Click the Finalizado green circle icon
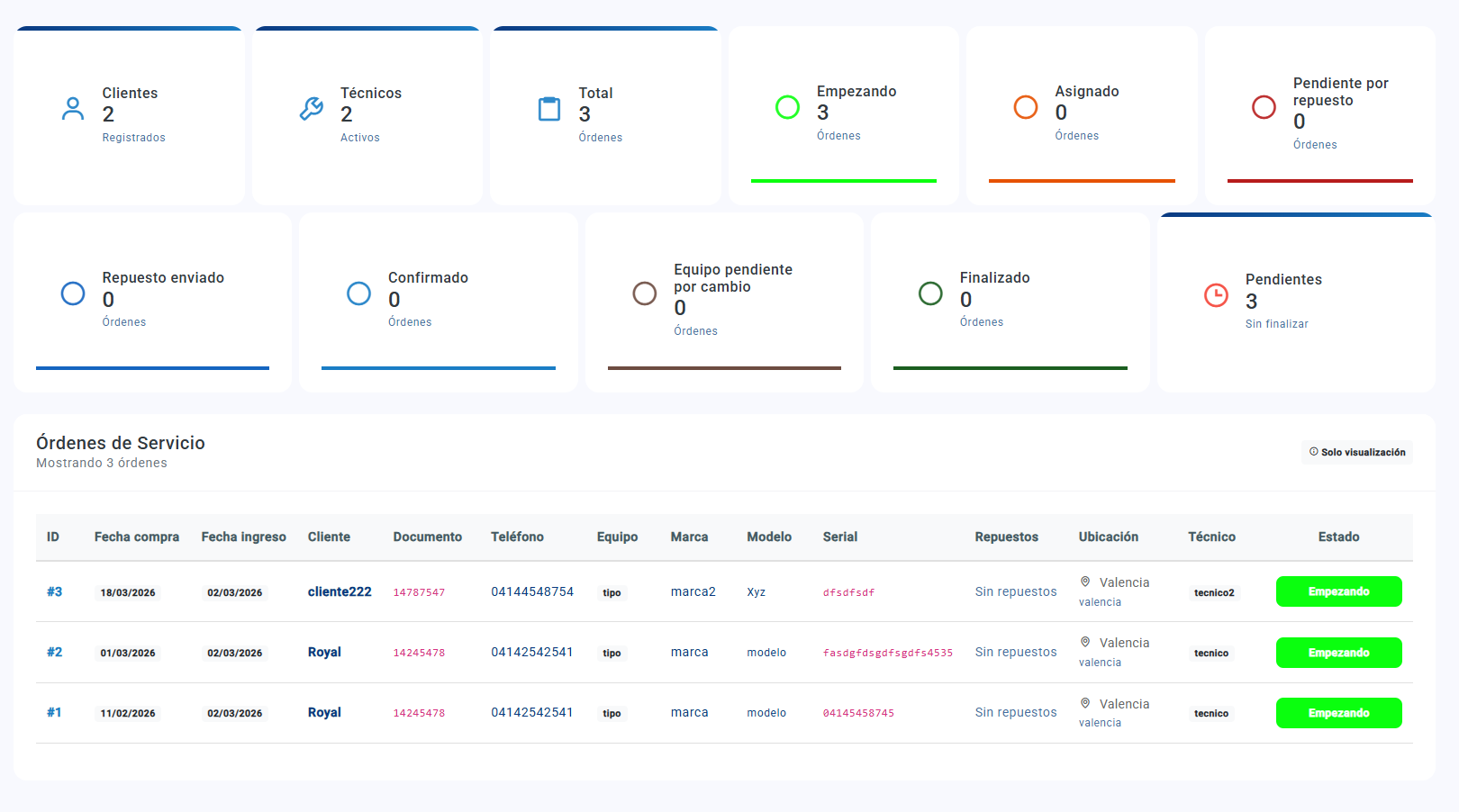Screen dimensions: 1459x812 (x=930, y=293)
